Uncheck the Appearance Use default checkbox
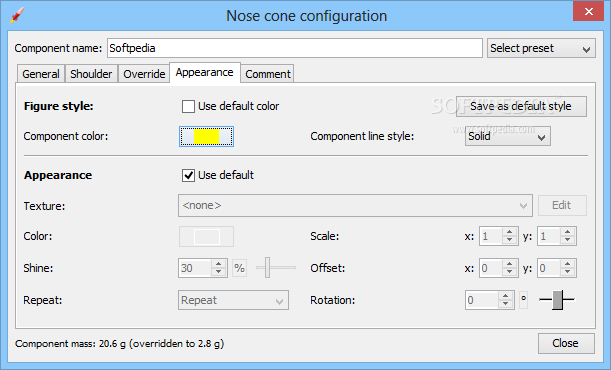The image size is (611, 370). click(x=188, y=175)
